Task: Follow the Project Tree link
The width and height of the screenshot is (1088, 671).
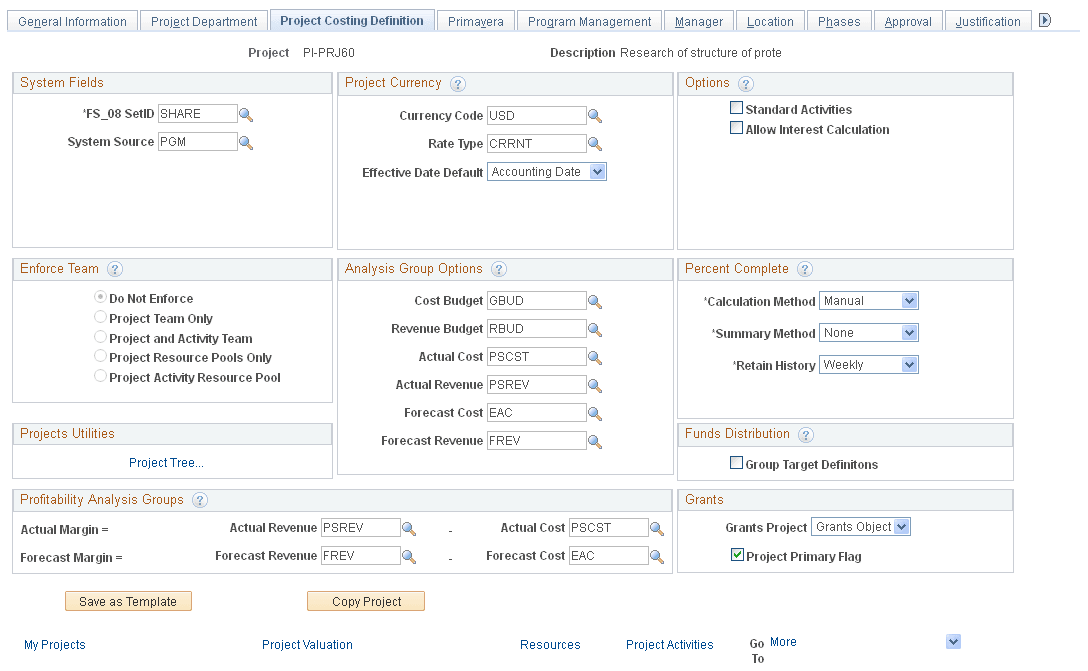Action: point(166,463)
